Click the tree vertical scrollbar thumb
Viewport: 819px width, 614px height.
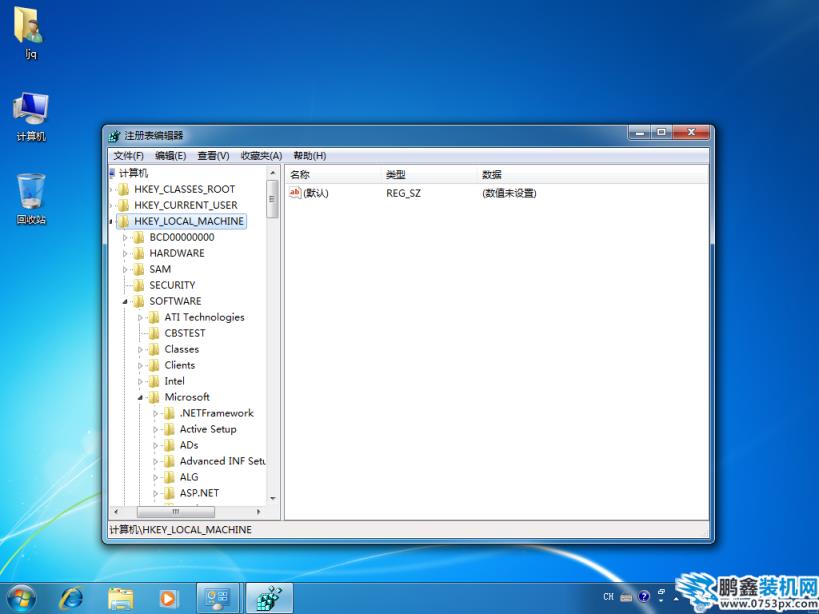click(273, 199)
